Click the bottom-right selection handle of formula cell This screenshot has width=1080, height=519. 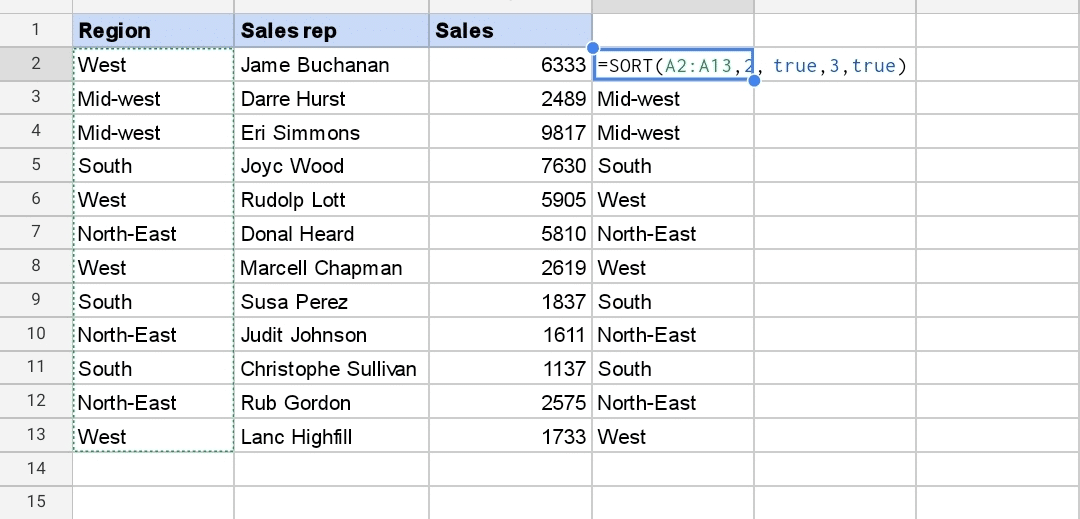[753, 81]
